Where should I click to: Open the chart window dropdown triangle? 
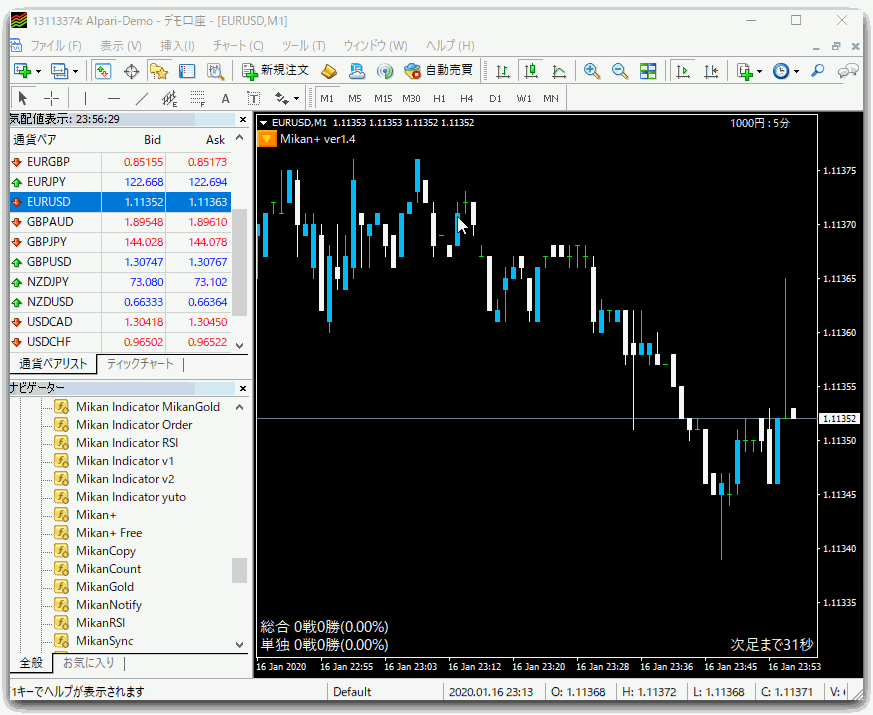pos(264,123)
